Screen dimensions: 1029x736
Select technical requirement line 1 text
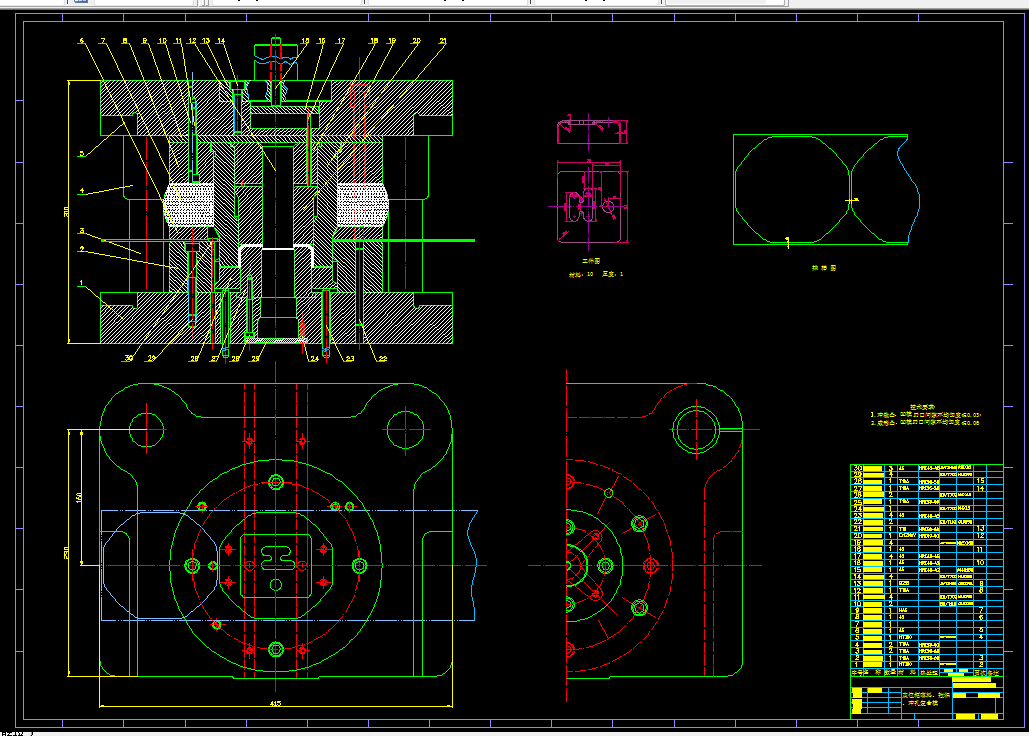point(926,415)
